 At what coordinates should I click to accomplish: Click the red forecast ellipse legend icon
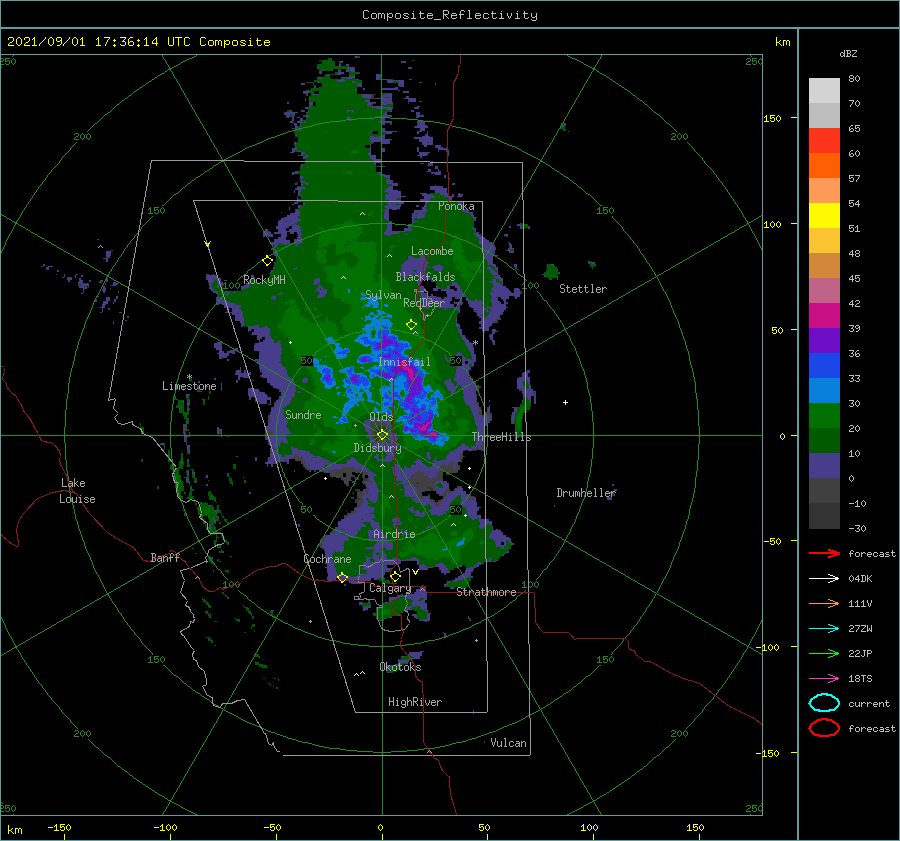click(824, 728)
